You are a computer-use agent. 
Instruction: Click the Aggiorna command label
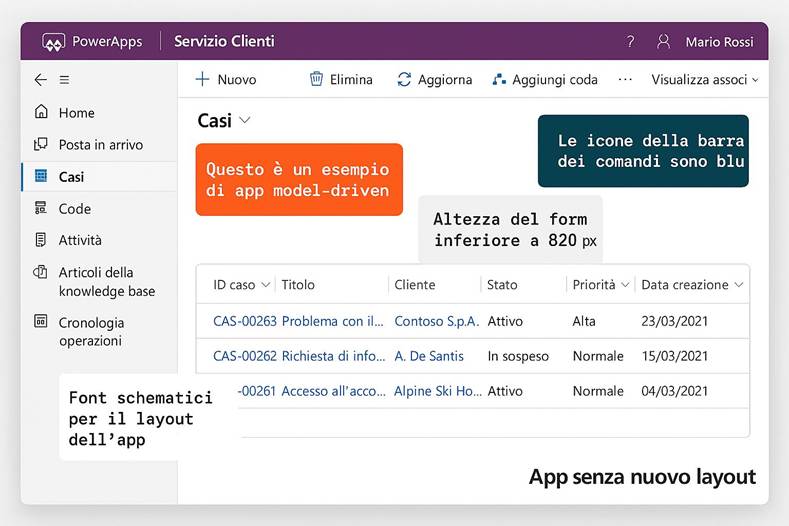[445, 80]
